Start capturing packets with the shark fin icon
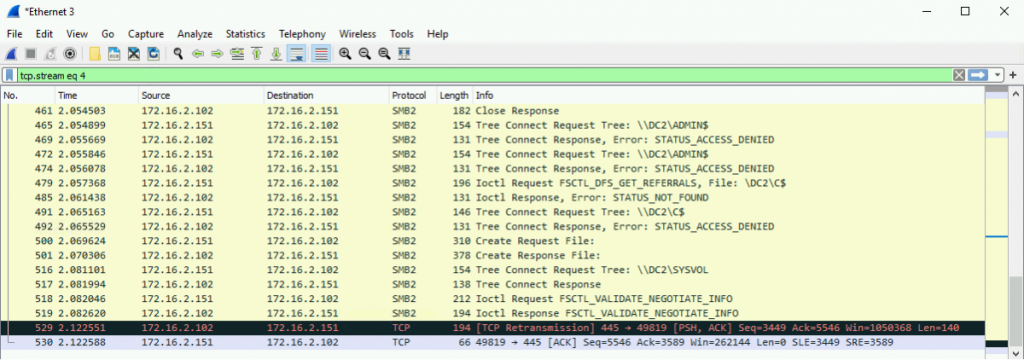The height and width of the screenshot is (360, 1024). [11, 54]
